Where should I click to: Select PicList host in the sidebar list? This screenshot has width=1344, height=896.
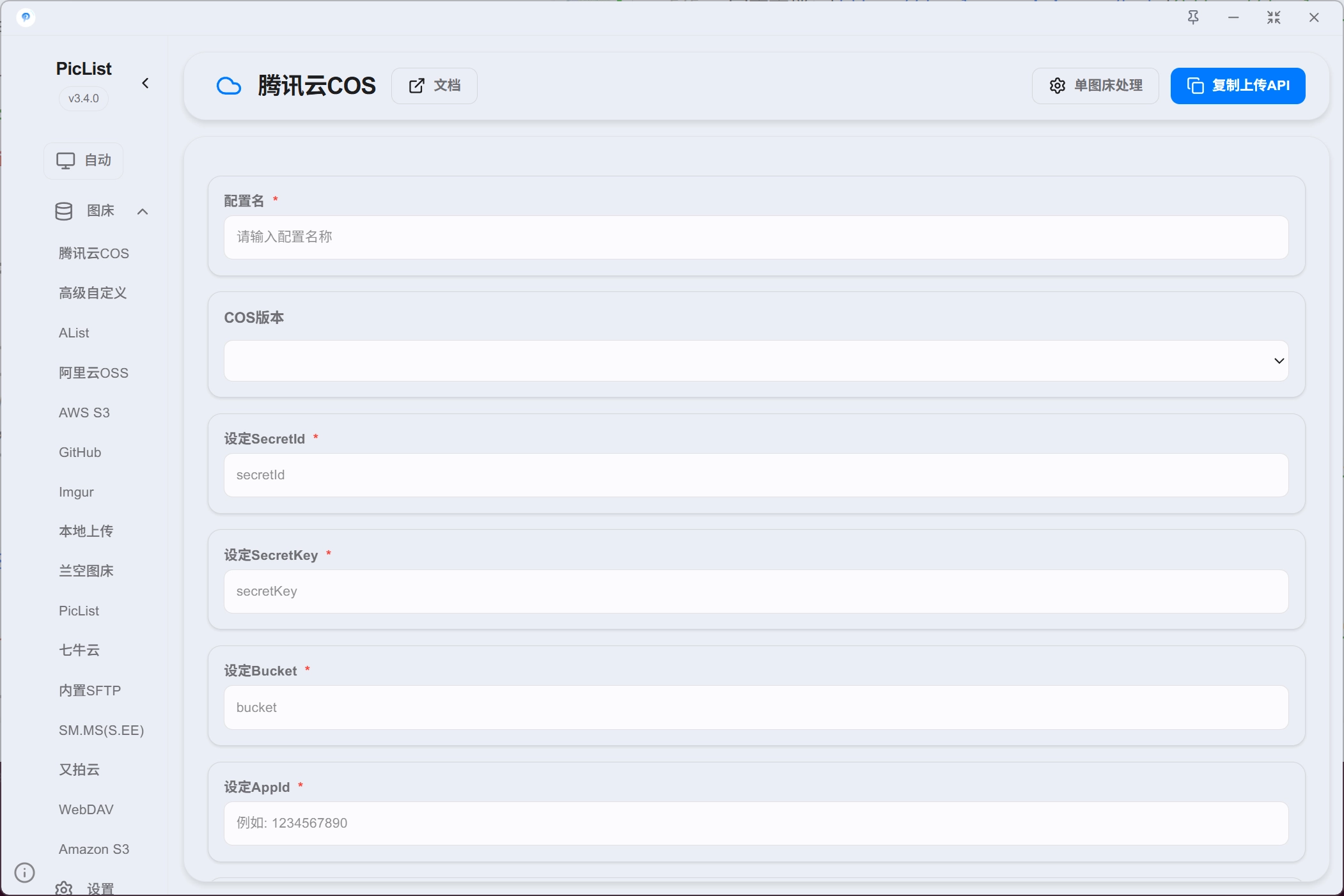click(79, 611)
